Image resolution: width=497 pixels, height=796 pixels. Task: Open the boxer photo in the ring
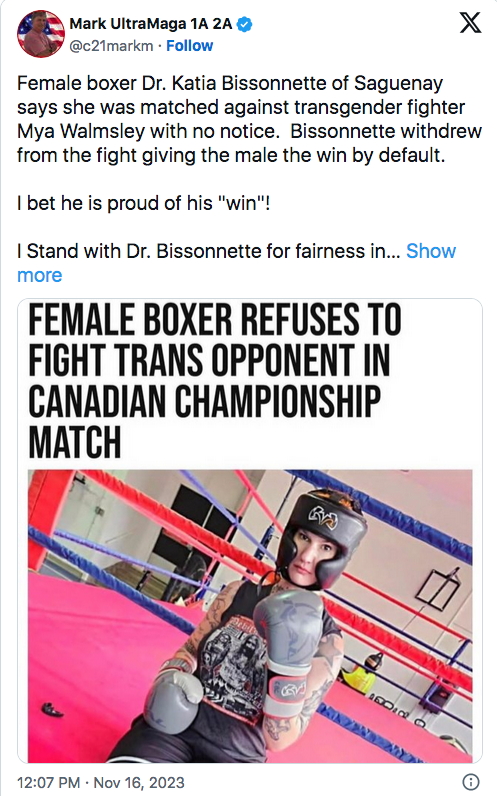click(x=250, y=616)
